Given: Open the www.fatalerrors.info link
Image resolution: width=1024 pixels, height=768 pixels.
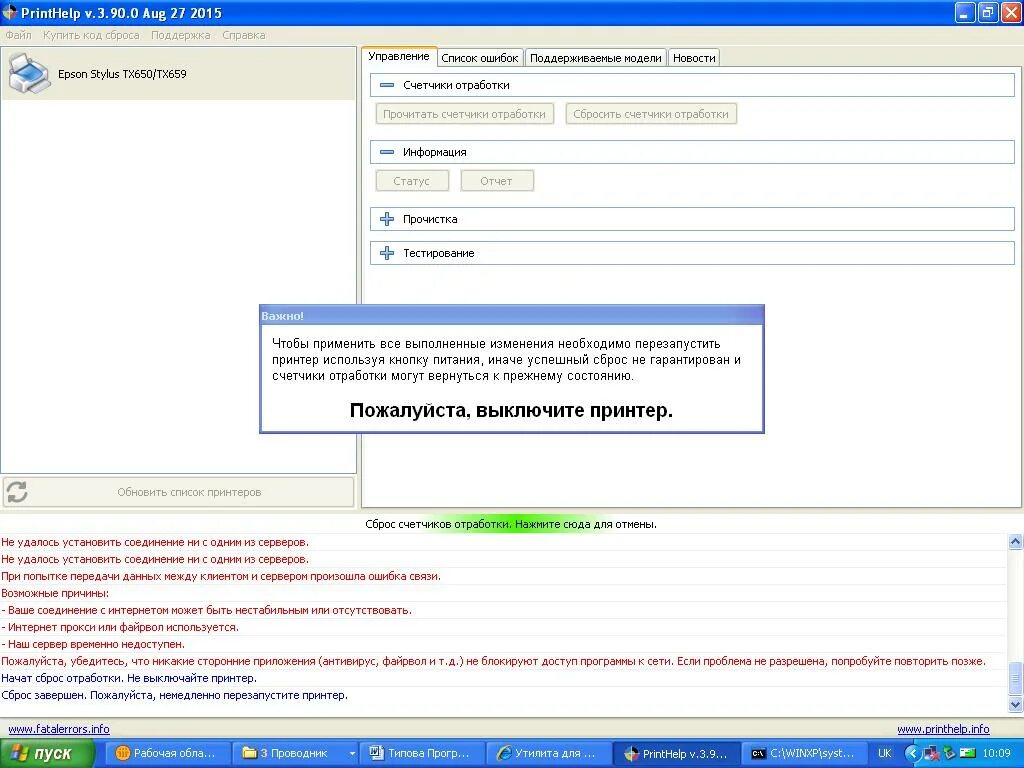Looking at the screenshot, I should [x=59, y=729].
